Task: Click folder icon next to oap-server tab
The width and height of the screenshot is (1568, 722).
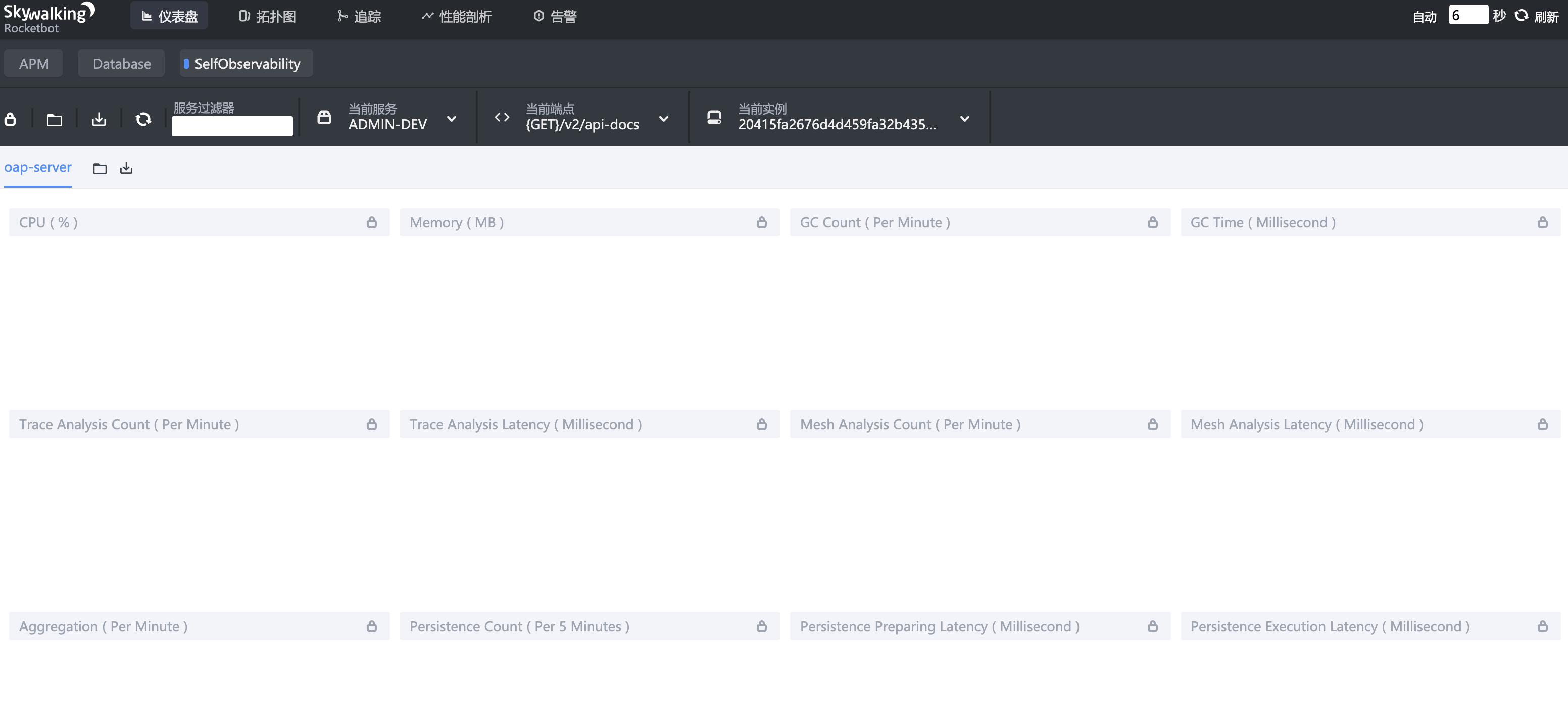Action: [x=100, y=169]
